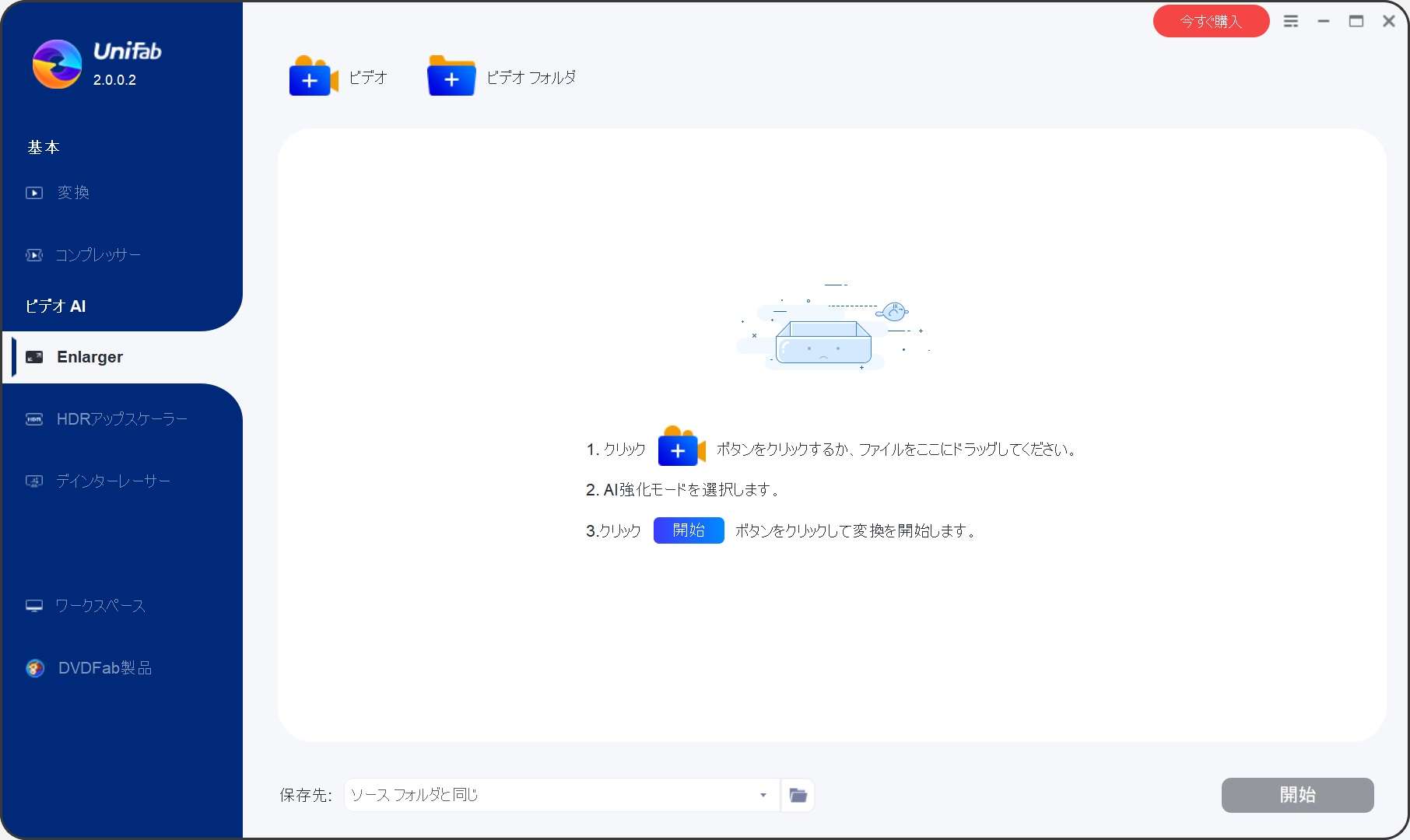This screenshot has height=840, width=1410.
Task: Minimize the Unifab window
Action: coord(1324,22)
